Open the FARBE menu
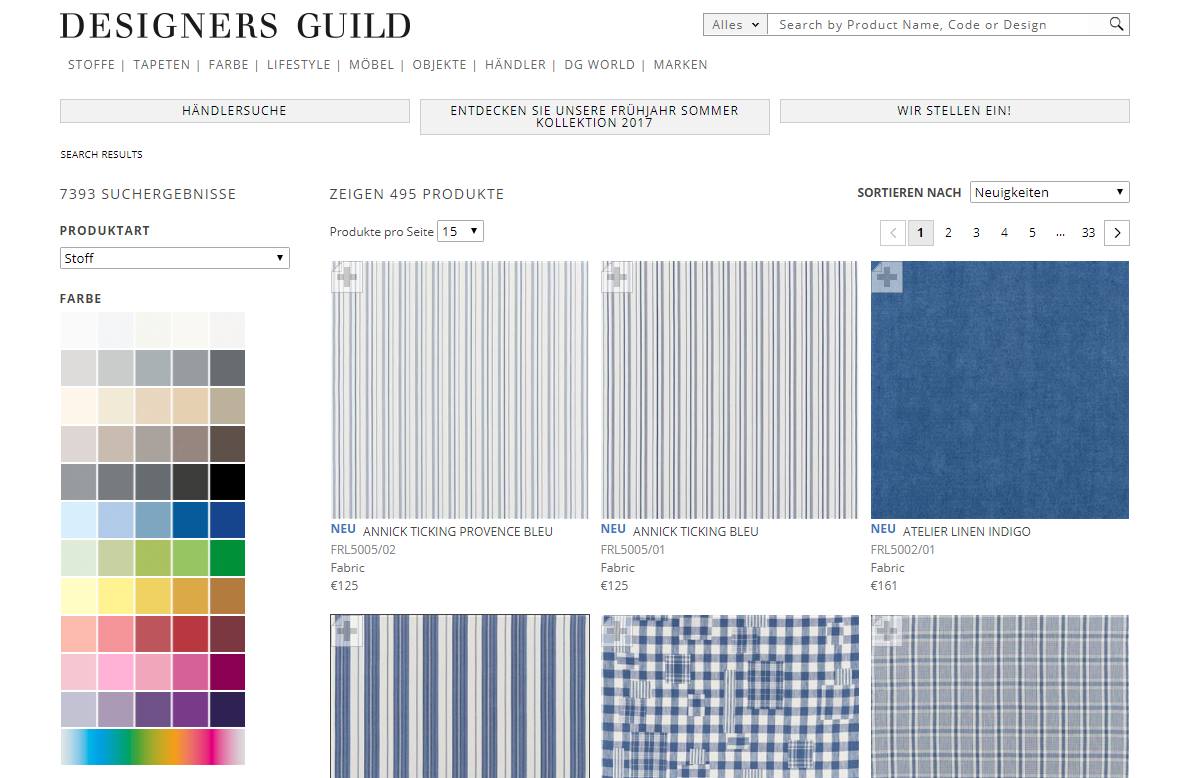1194x778 pixels. pos(228,65)
